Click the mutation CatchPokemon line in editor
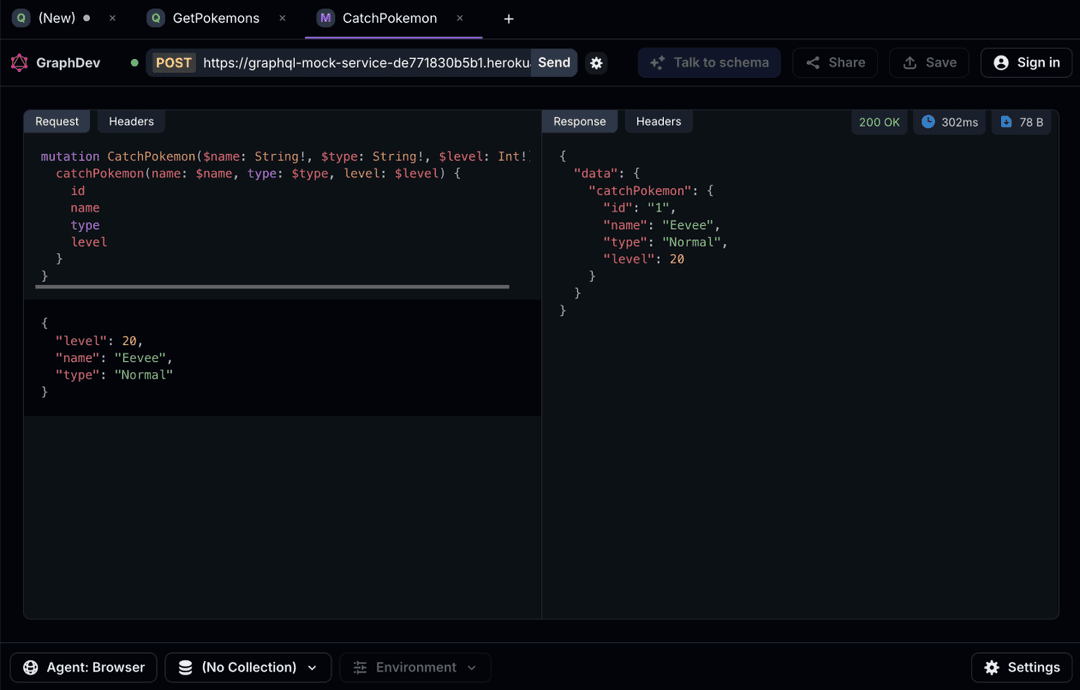The width and height of the screenshot is (1080, 690). click(284, 156)
